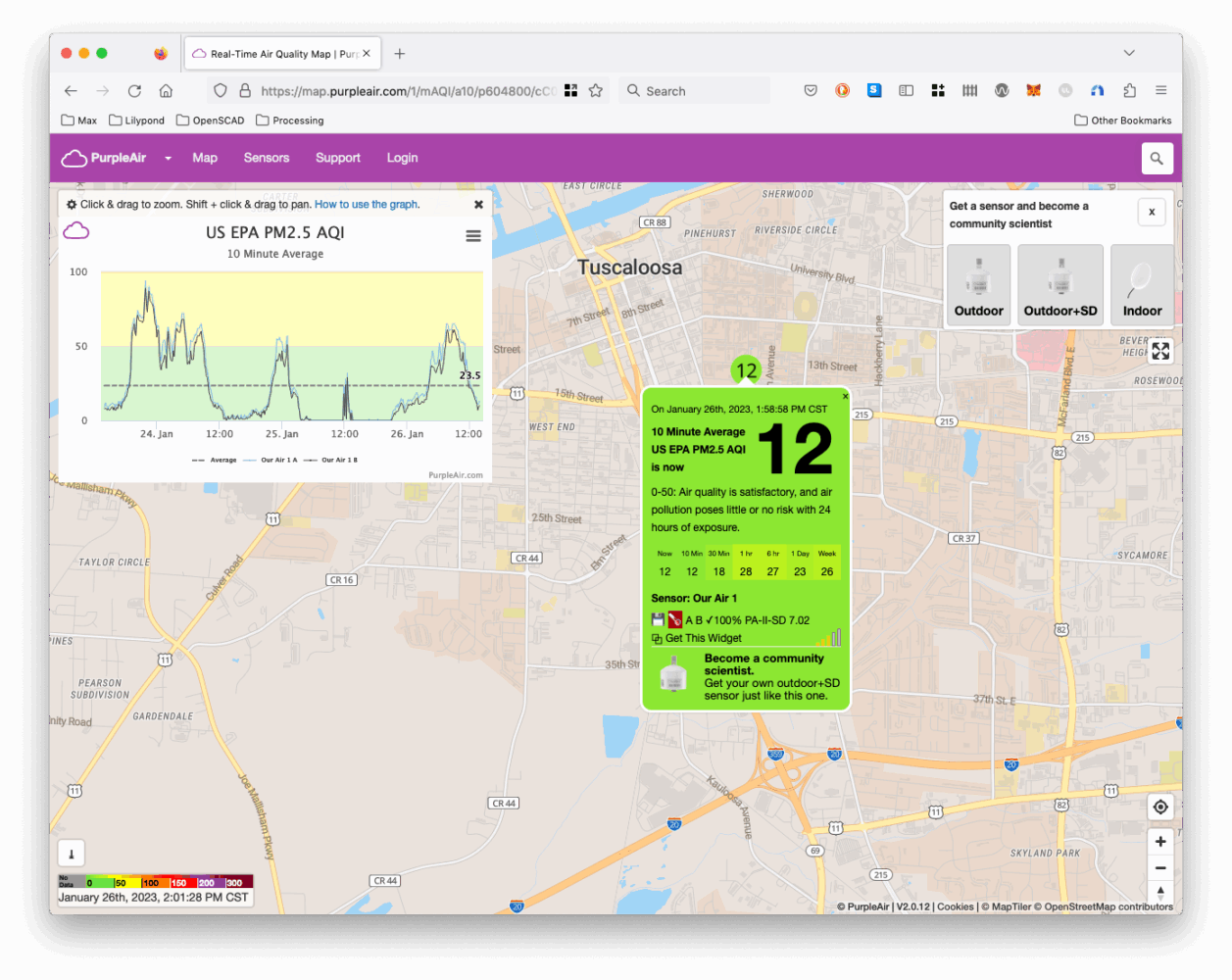Image resolution: width=1232 pixels, height=980 pixels.
Task: Open the 'How to use the graph' link
Action: [367, 205]
